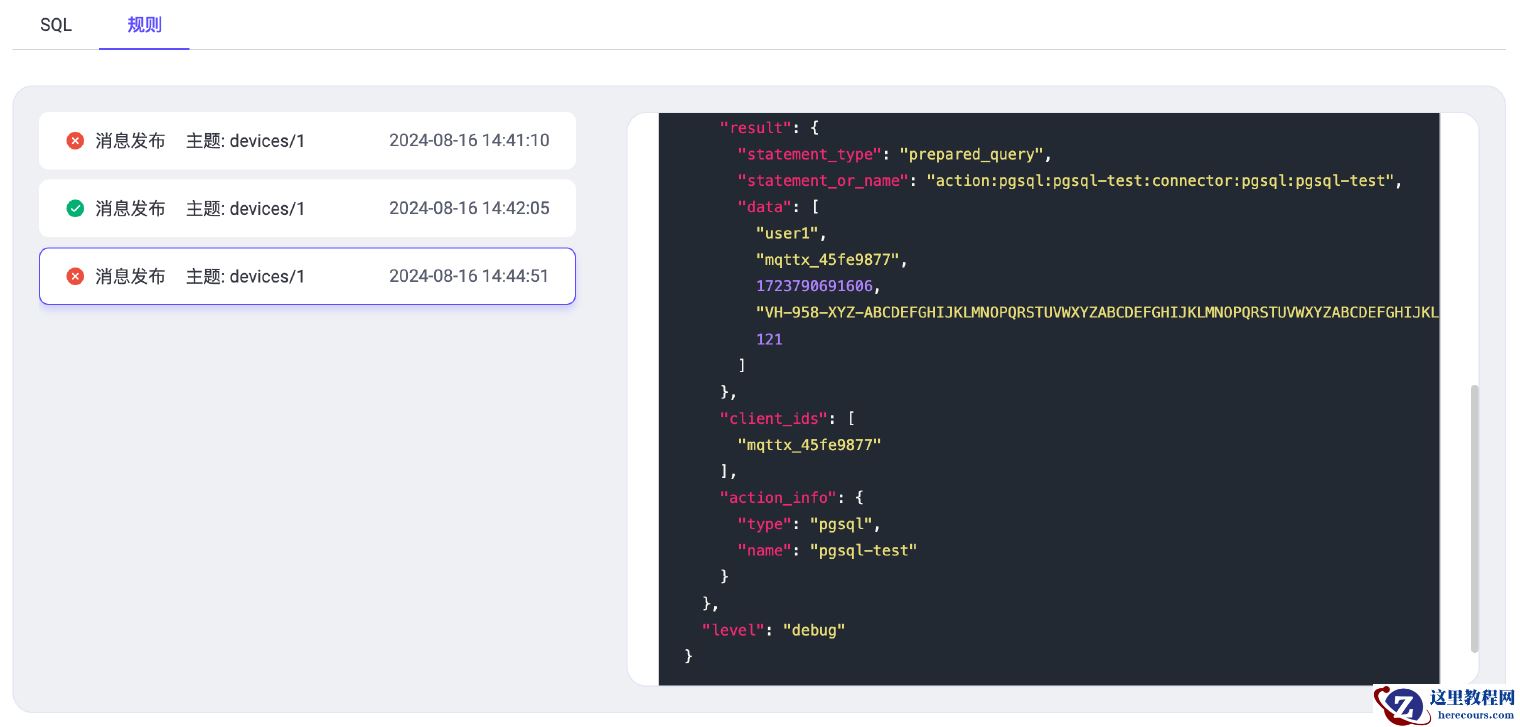Click the "statement_type" key in JSON
The width and height of the screenshot is (1520, 727).
pos(809,155)
